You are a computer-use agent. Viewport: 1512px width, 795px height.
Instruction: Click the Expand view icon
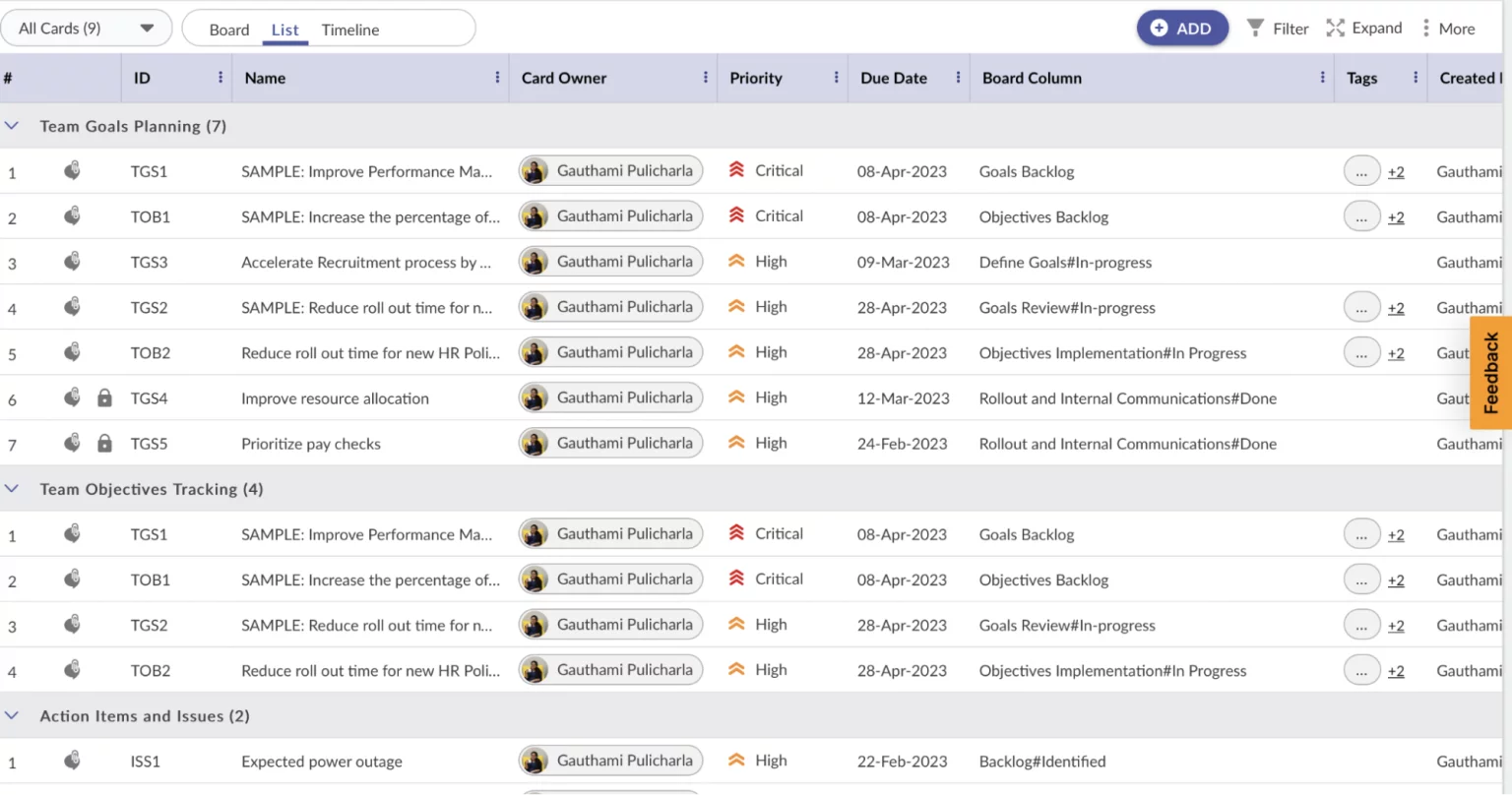point(1336,28)
